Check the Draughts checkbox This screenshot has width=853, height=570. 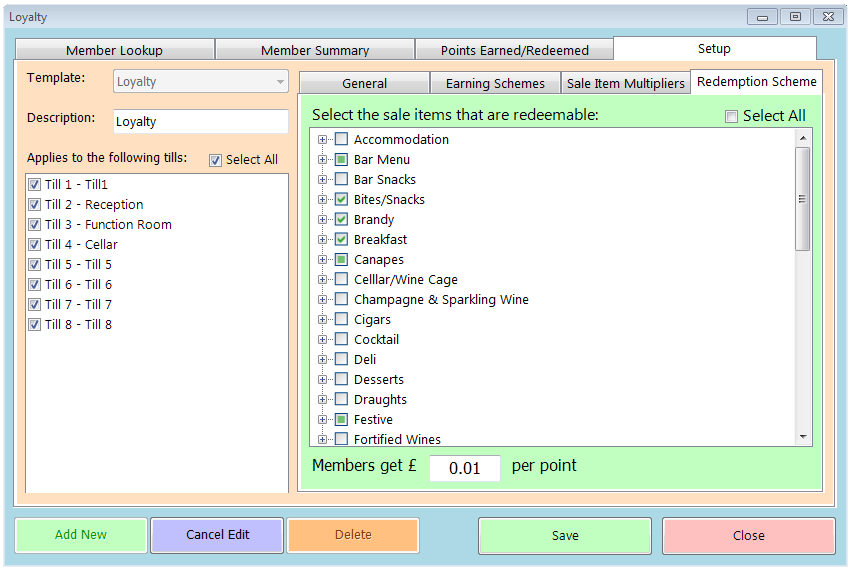341,399
